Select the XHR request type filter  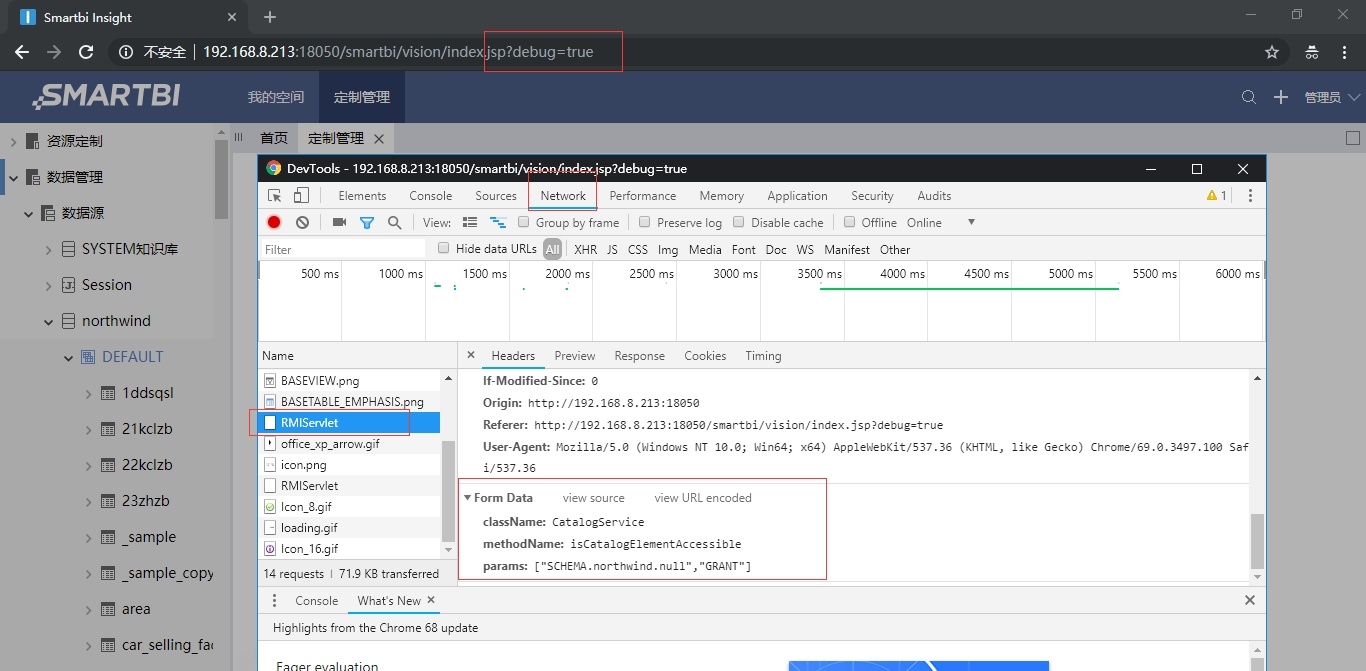tap(585, 249)
